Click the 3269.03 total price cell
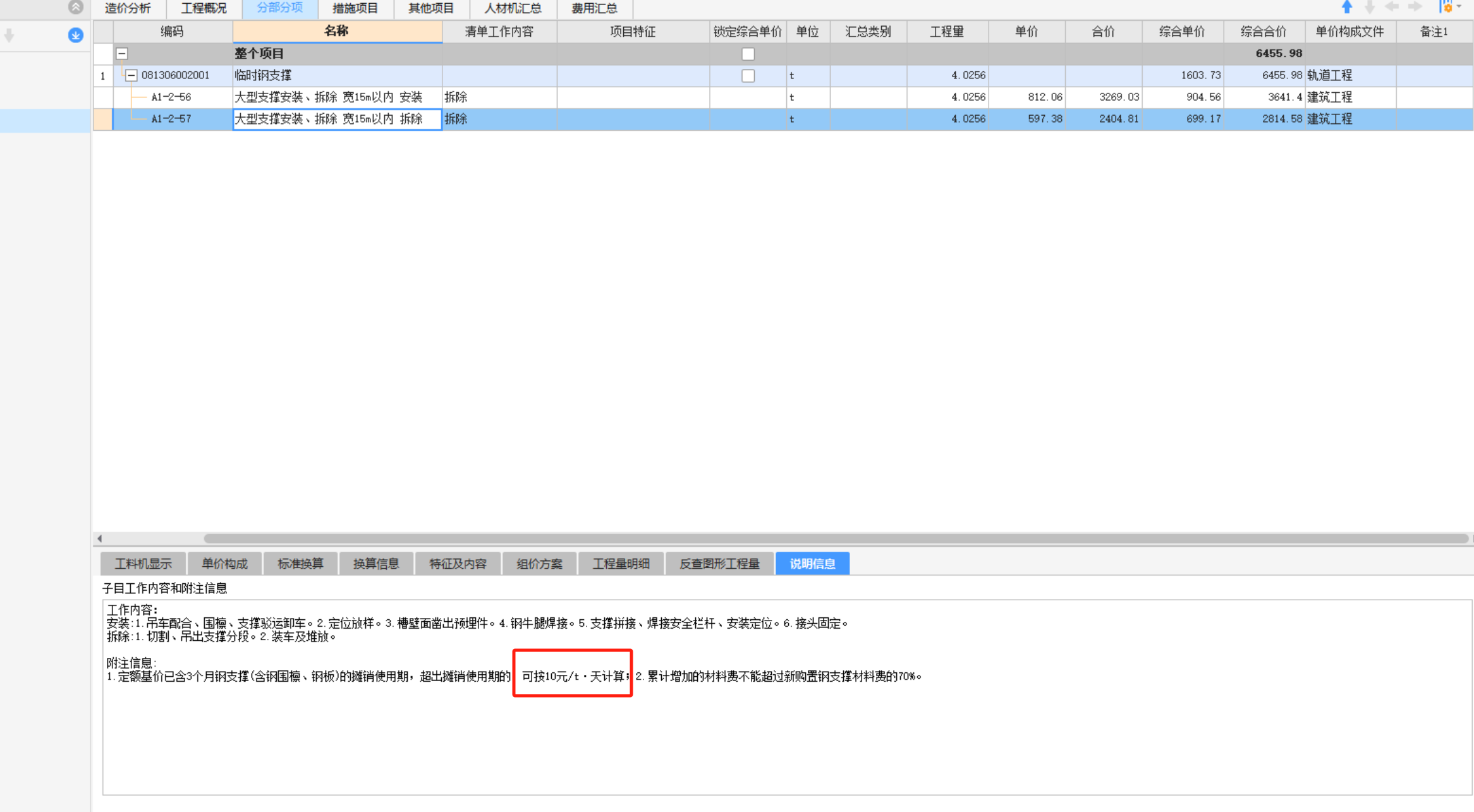This screenshot has width=1474, height=812. click(1104, 97)
